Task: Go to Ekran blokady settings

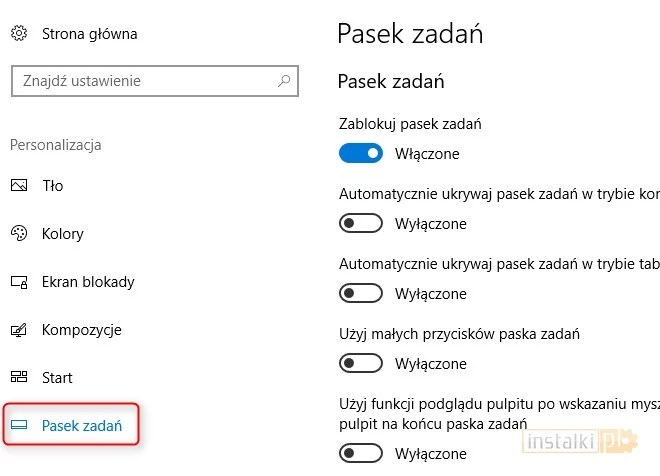Action: [x=88, y=282]
